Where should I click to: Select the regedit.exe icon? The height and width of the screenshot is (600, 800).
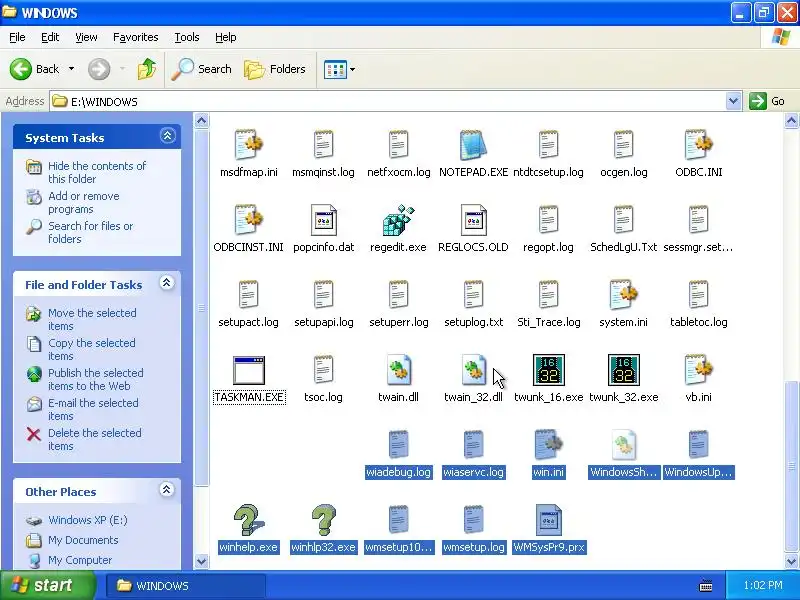tap(398, 220)
